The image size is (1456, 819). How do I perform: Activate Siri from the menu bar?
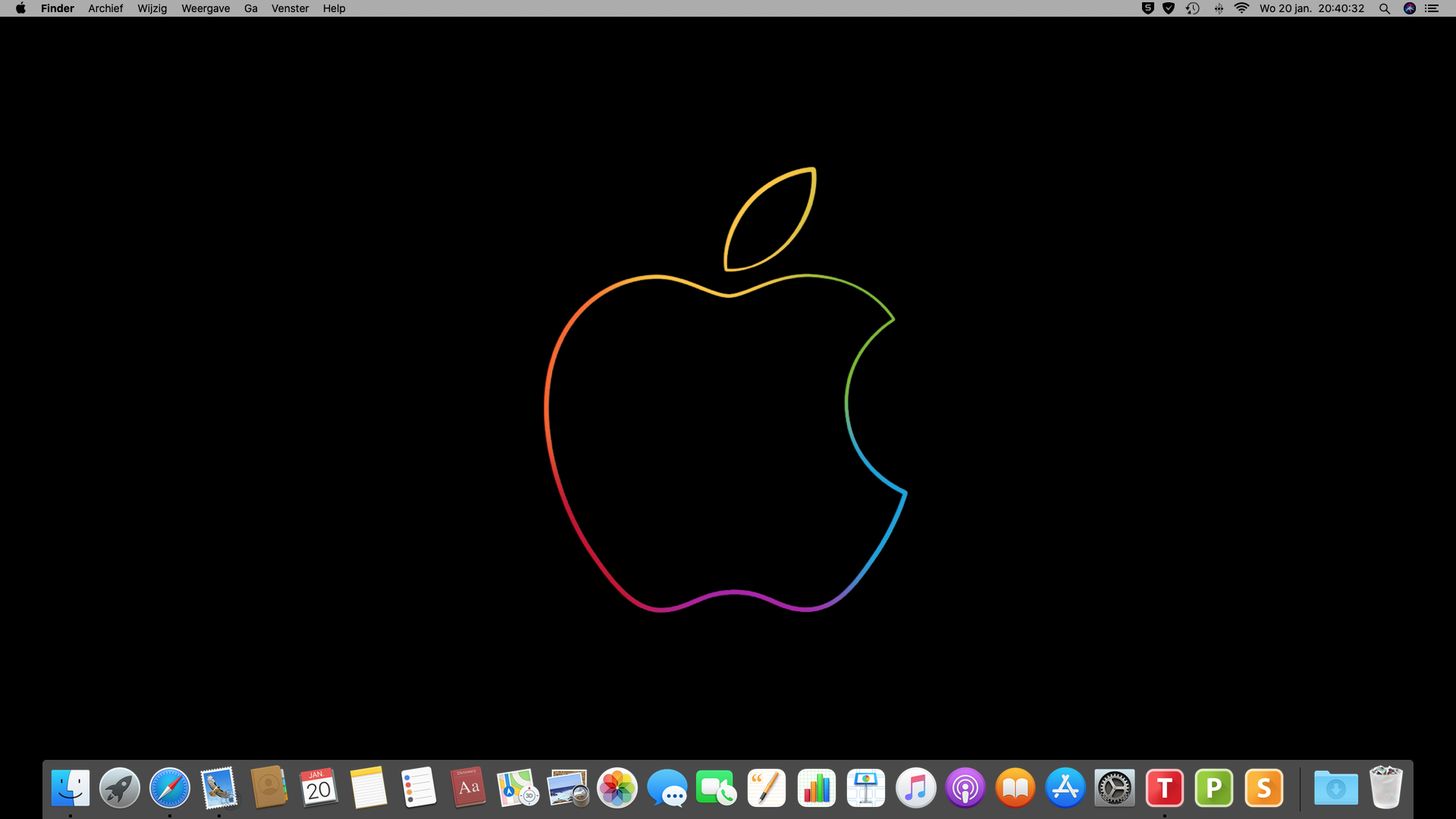[x=1410, y=8]
